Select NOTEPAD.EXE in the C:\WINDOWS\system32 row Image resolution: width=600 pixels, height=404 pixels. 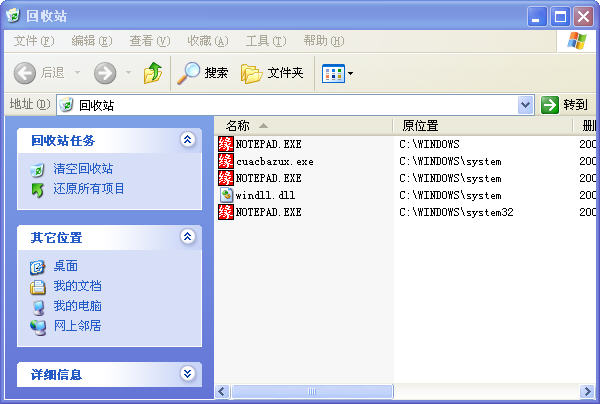tap(268, 212)
